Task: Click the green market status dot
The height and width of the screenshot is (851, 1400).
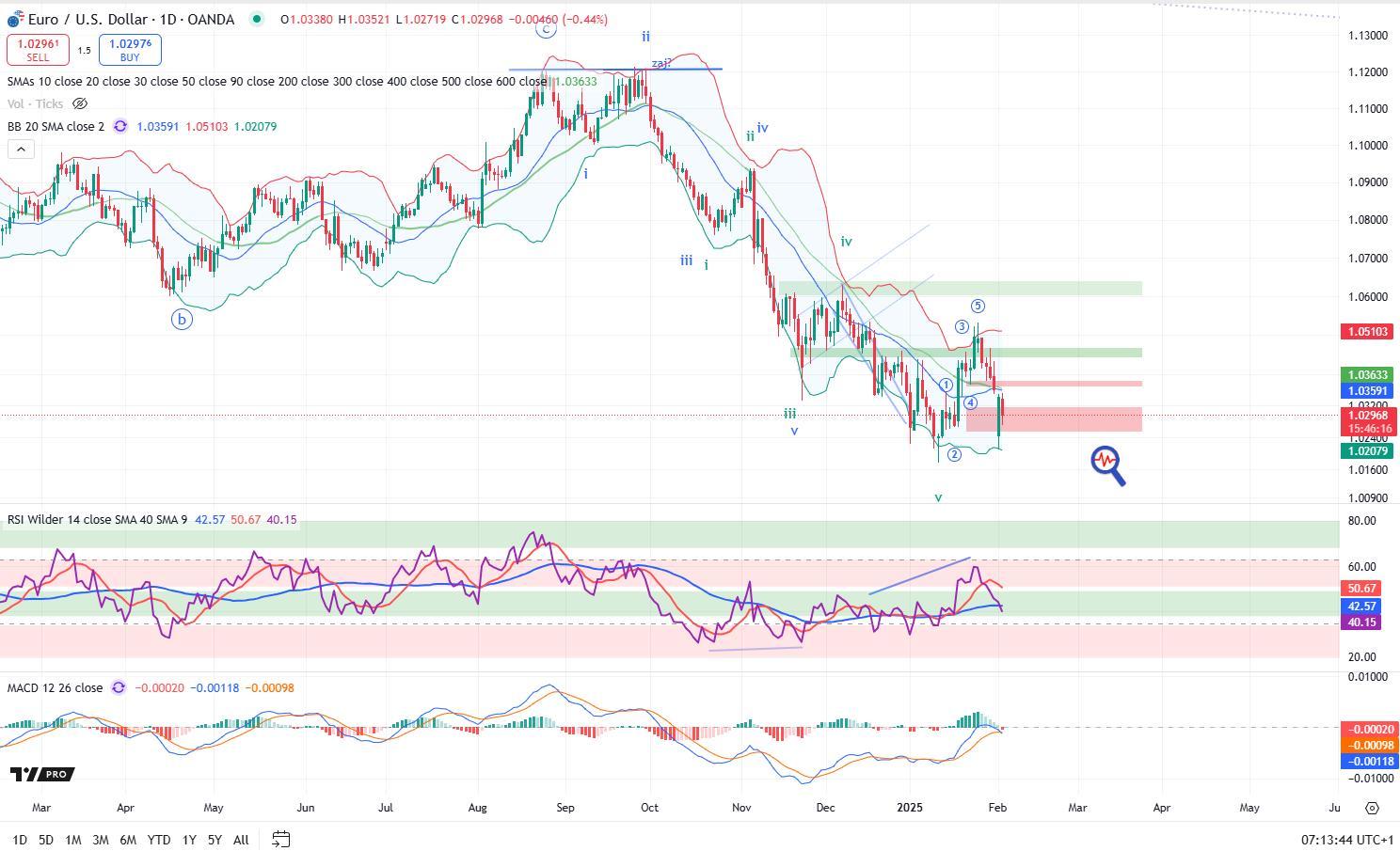Action: [x=256, y=19]
